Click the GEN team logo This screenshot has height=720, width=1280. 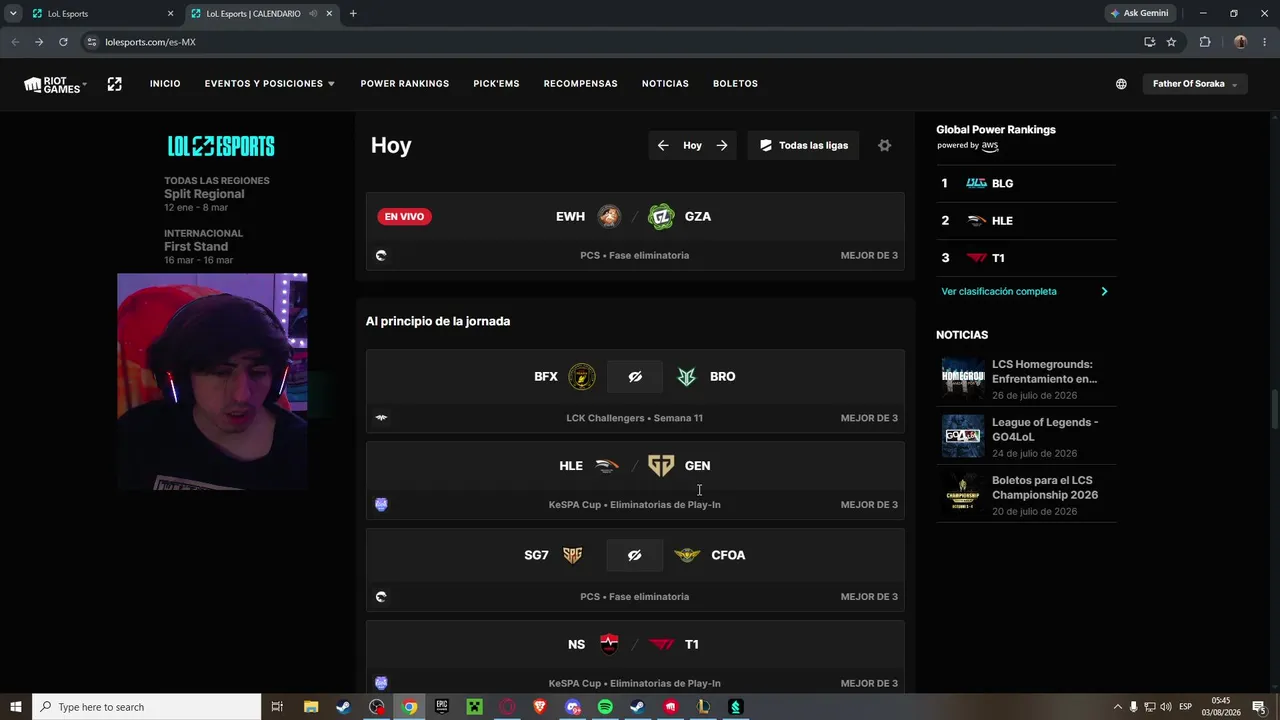coord(661,466)
